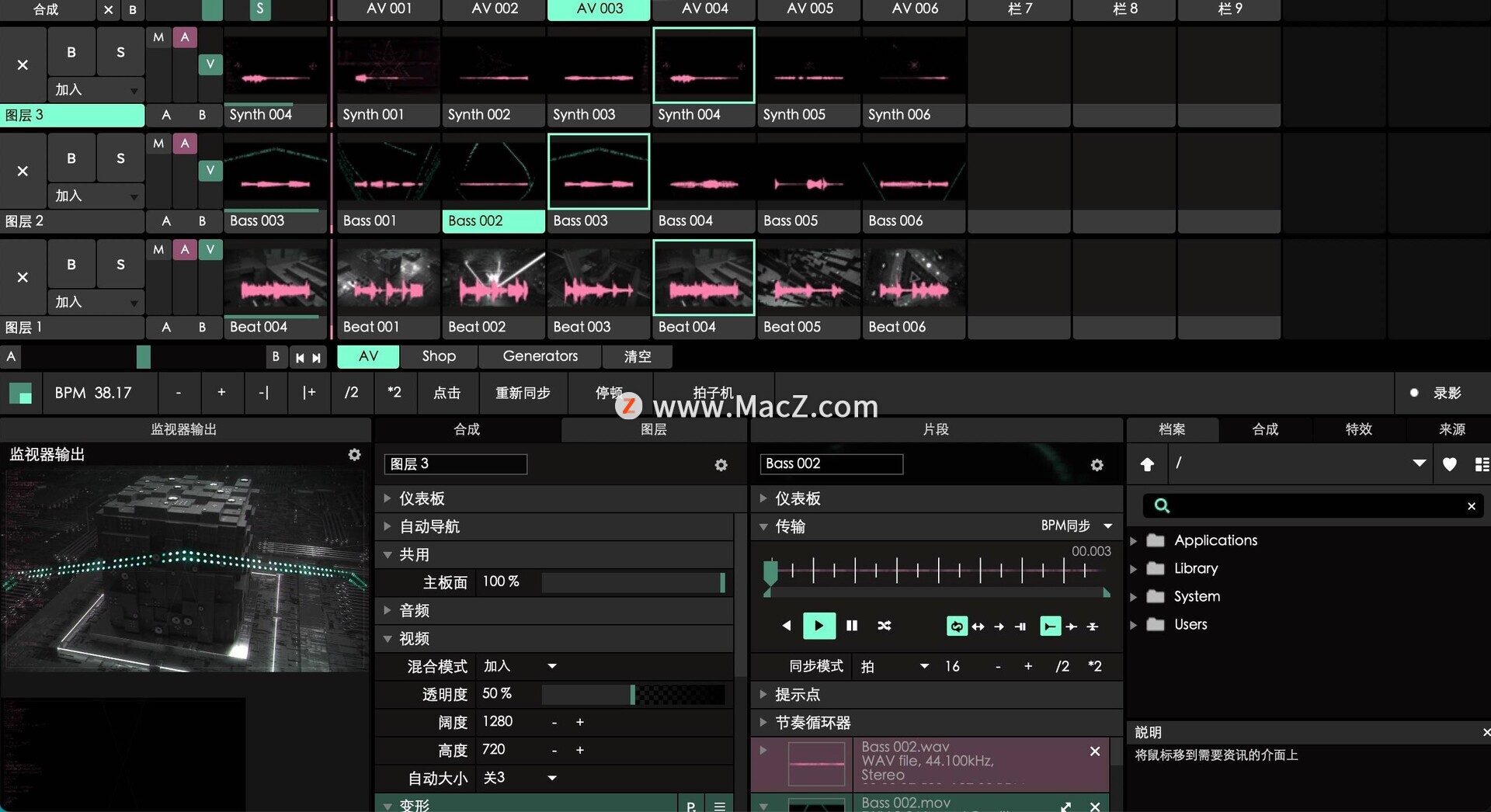1491x812 pixels.
Task: Open the 图层 3 layer panel settings gear
Action: coord(721,465)
